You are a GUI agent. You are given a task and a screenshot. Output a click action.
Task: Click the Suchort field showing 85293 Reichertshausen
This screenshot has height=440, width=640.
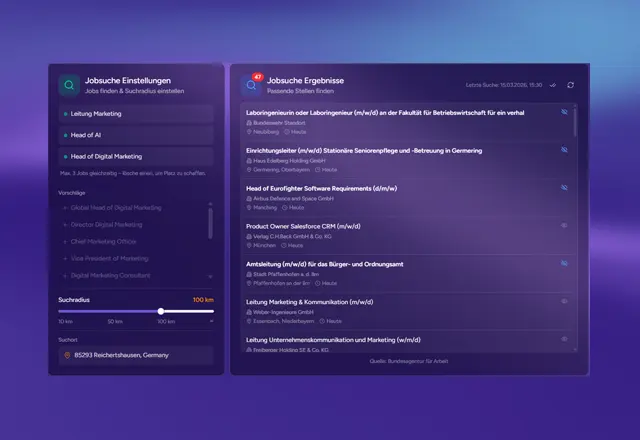(x=135, y=355)
